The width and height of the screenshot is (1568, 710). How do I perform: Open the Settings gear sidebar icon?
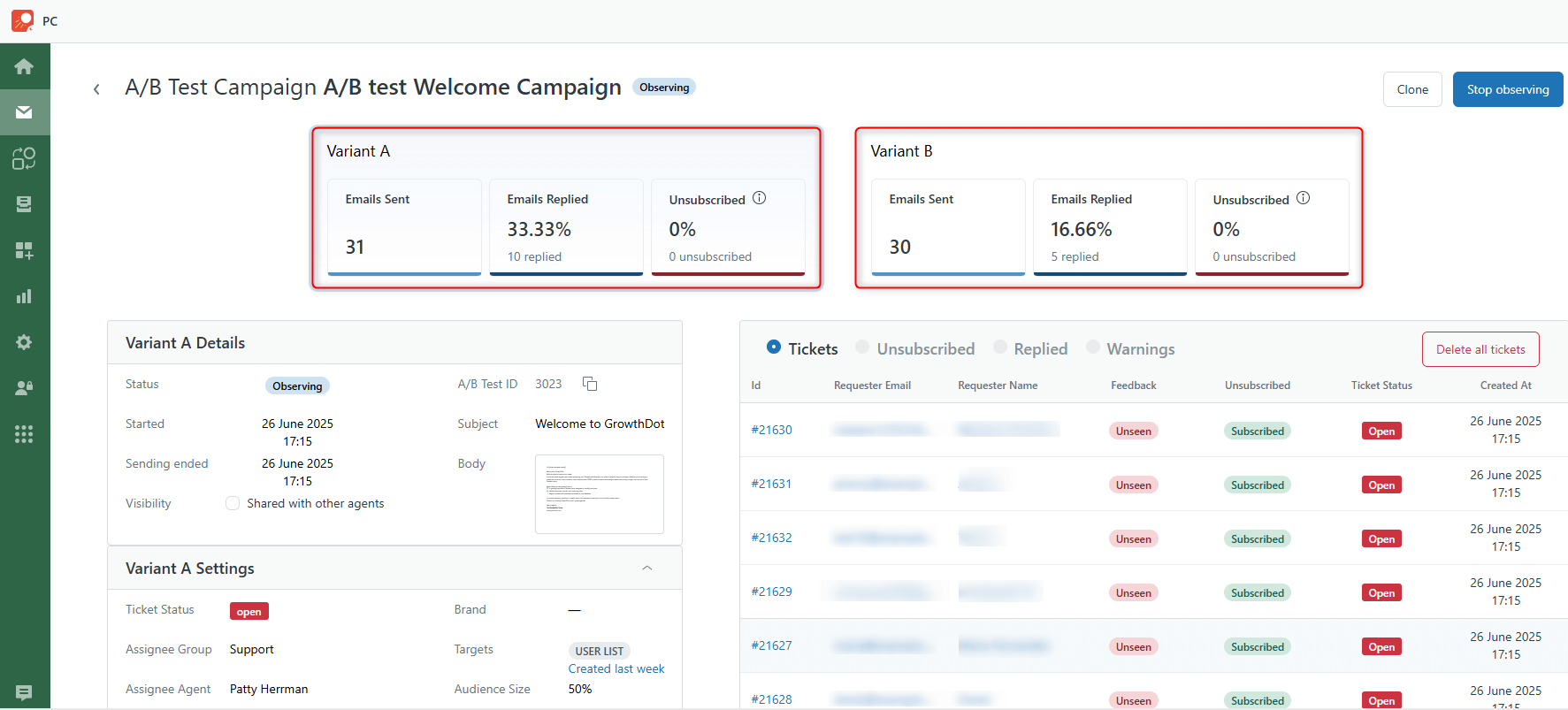click(x=24, y=342)
